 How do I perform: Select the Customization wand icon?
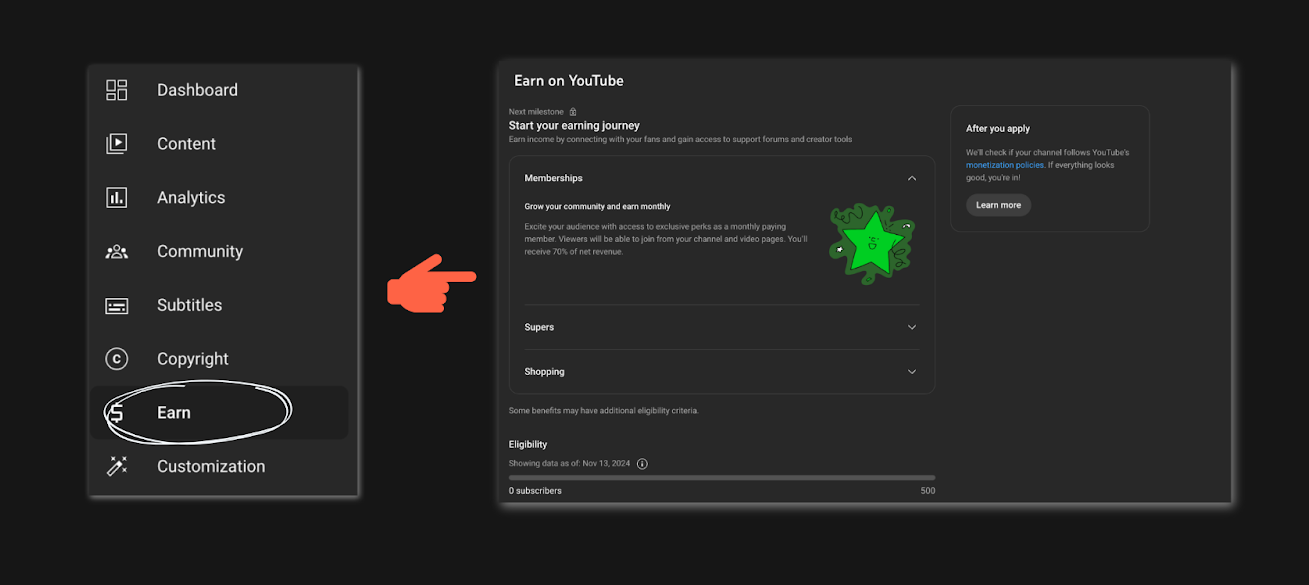point(116,466)
